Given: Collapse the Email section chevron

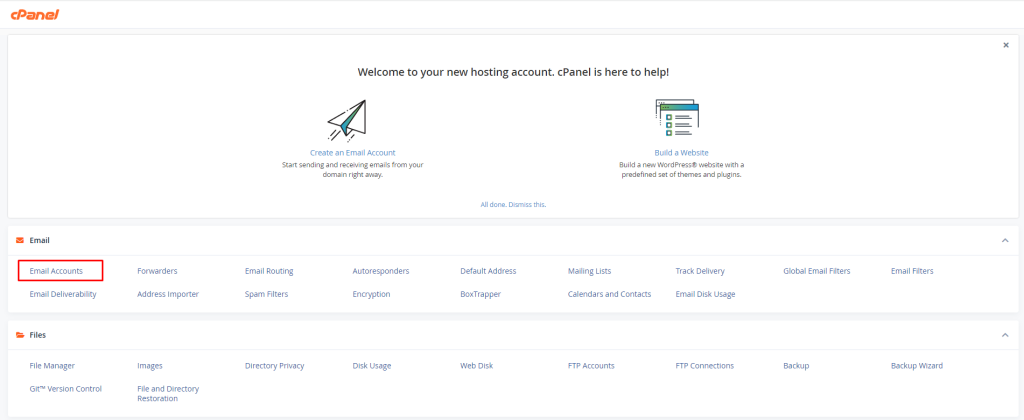Looking at the screenshot, I should [x=1005, y=240].
